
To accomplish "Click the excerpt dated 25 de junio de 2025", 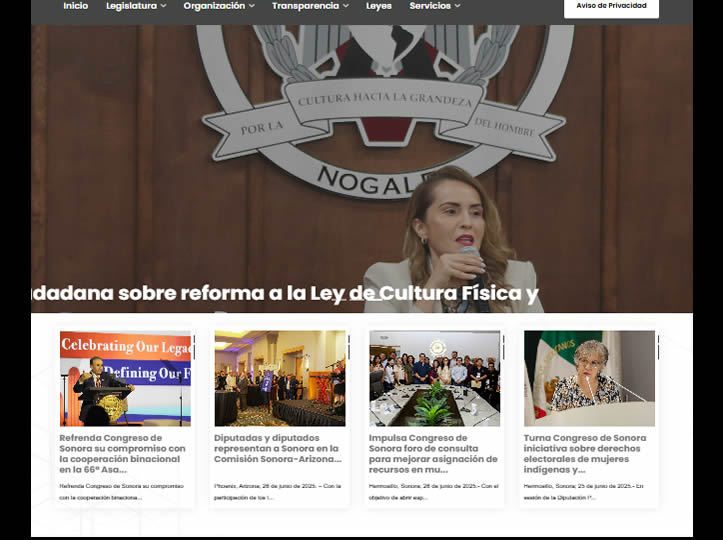I will [586, 491].
